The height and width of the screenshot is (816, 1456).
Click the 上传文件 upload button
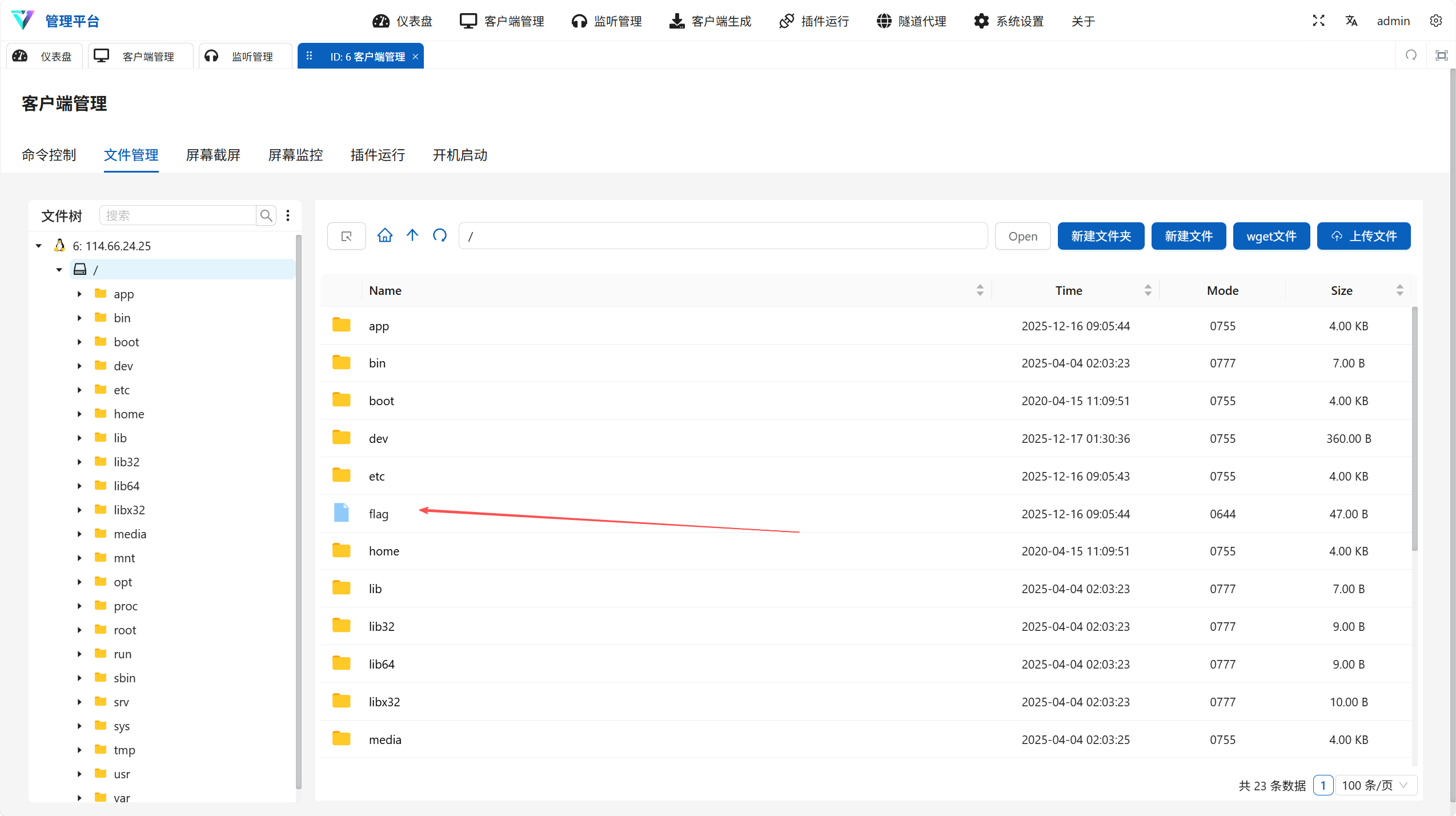tap(1363, 235)
